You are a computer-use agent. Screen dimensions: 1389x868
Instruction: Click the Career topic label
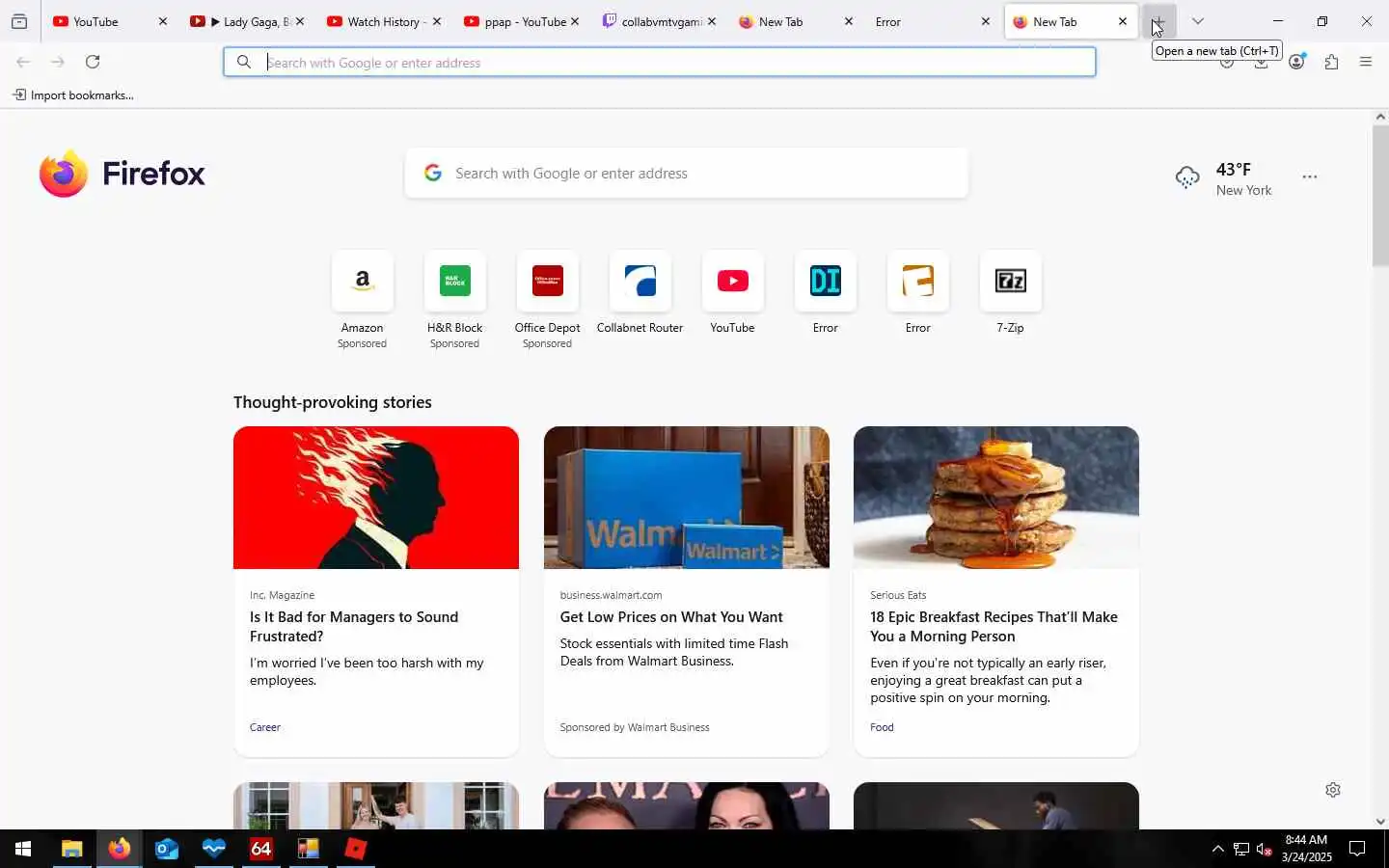(265, 727)
